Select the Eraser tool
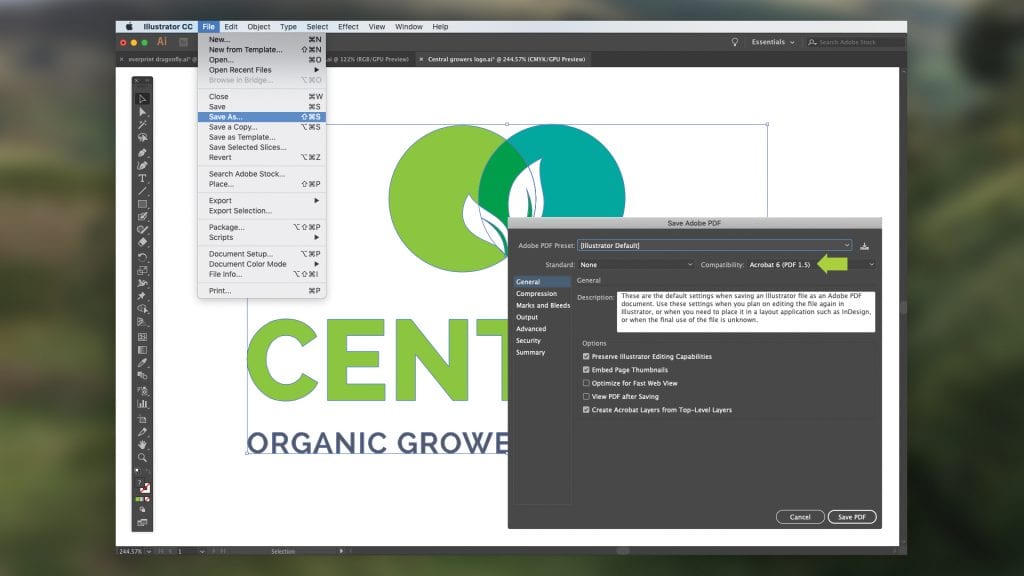Viewport: 1024px width, 576px height. [x=142, y=242]
